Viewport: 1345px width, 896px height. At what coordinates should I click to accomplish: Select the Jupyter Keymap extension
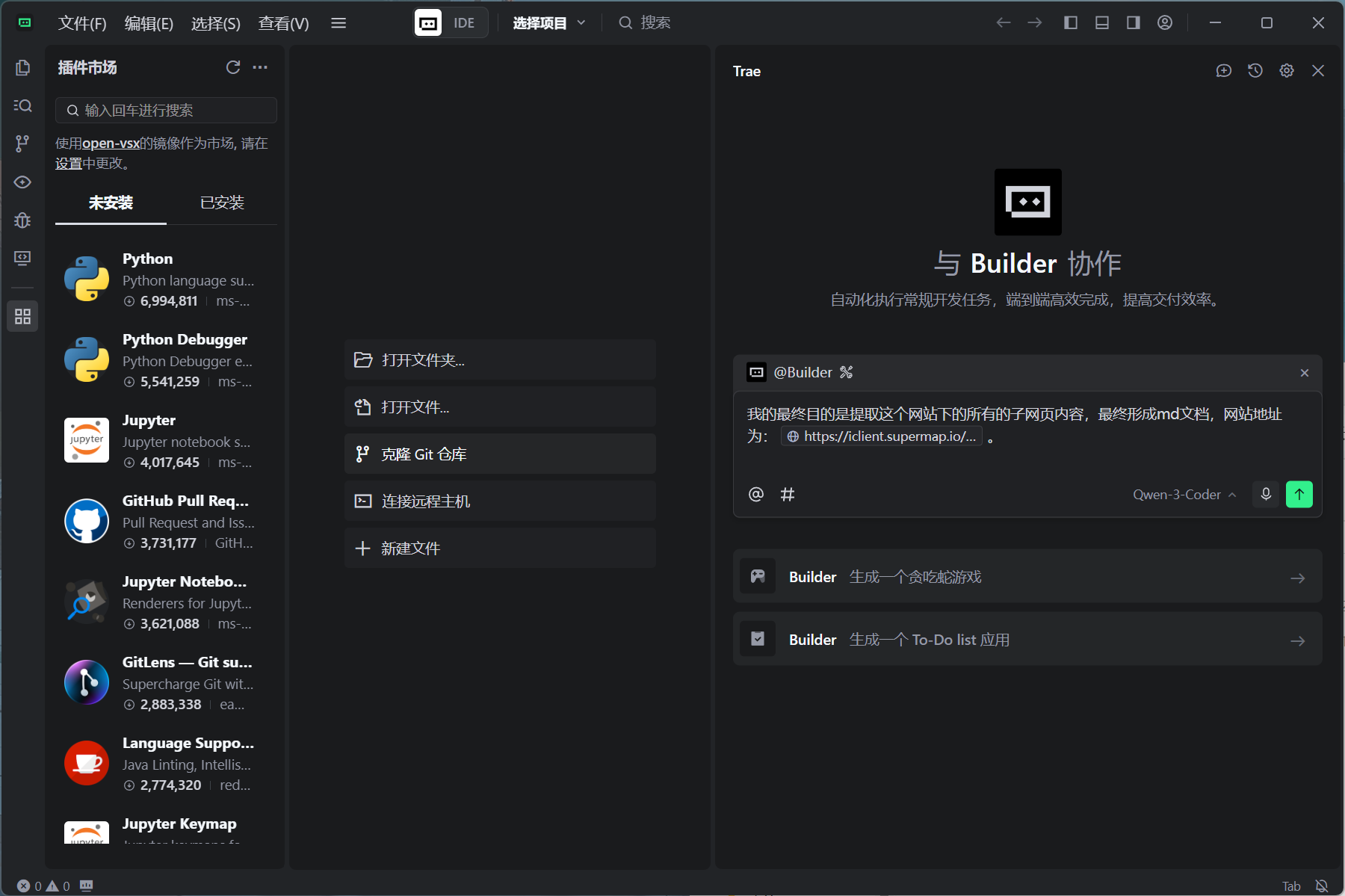pos(166,828)
